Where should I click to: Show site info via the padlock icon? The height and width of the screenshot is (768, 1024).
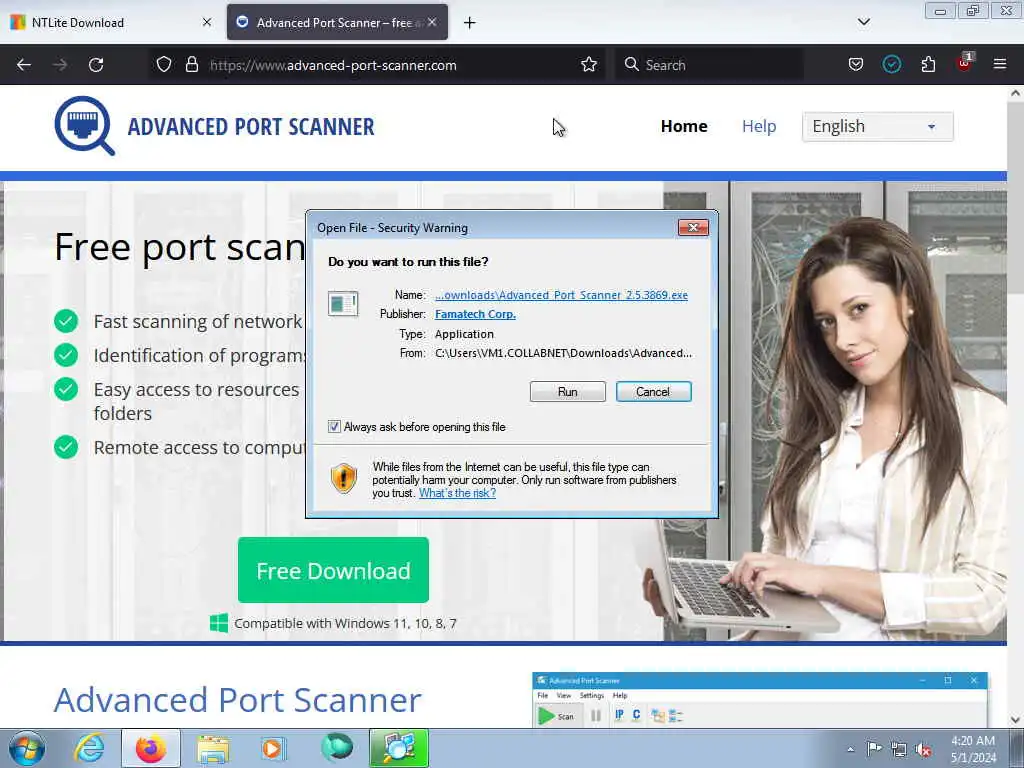[x=191, y=65]
